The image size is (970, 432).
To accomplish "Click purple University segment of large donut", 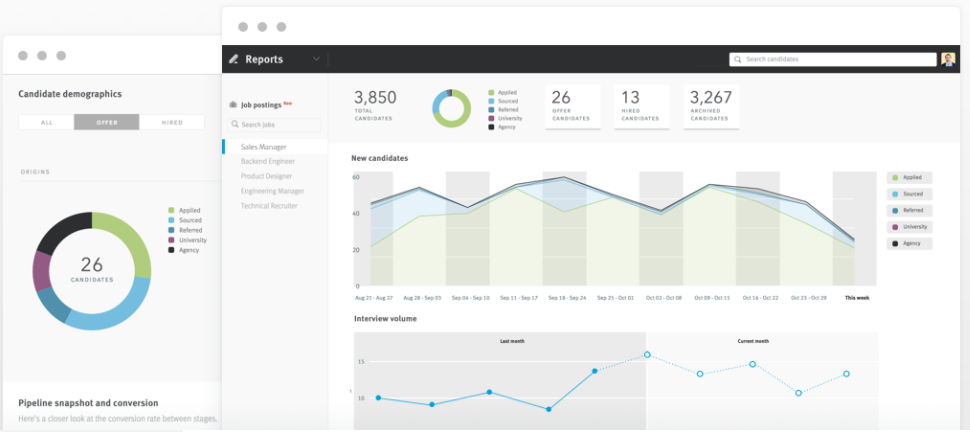I will coord(41,271).
